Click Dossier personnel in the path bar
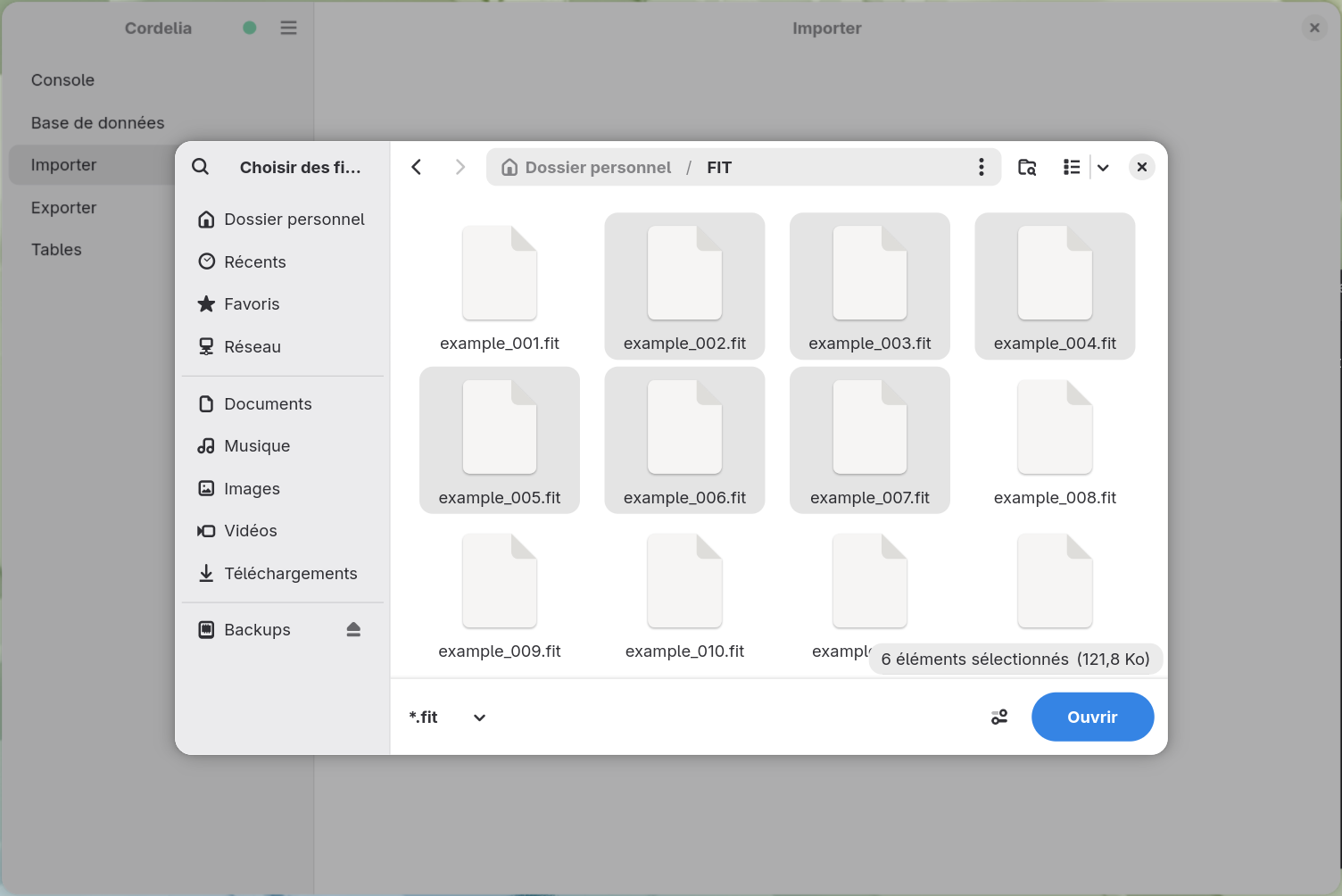The height and width of the screenshot is (896, 1342). [x=586, y=167]
